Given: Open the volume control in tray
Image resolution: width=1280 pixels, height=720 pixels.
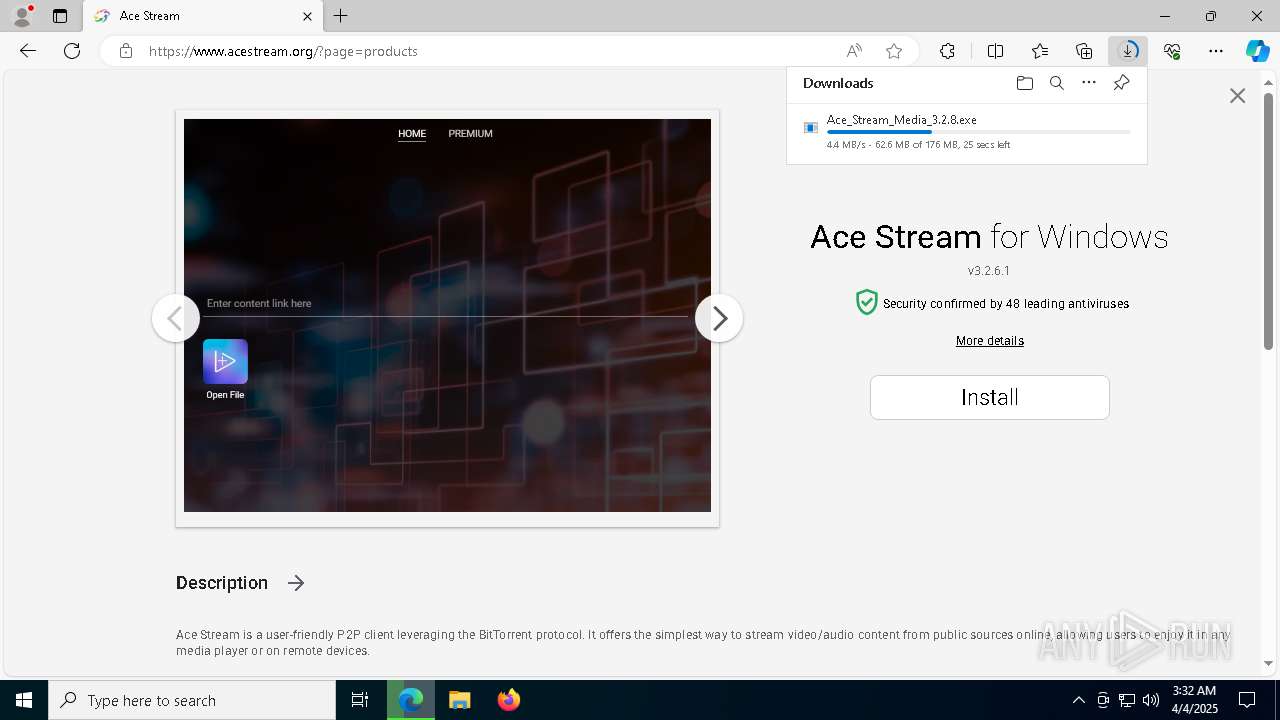Looking at the screenshot, I should coord(1151,700).
